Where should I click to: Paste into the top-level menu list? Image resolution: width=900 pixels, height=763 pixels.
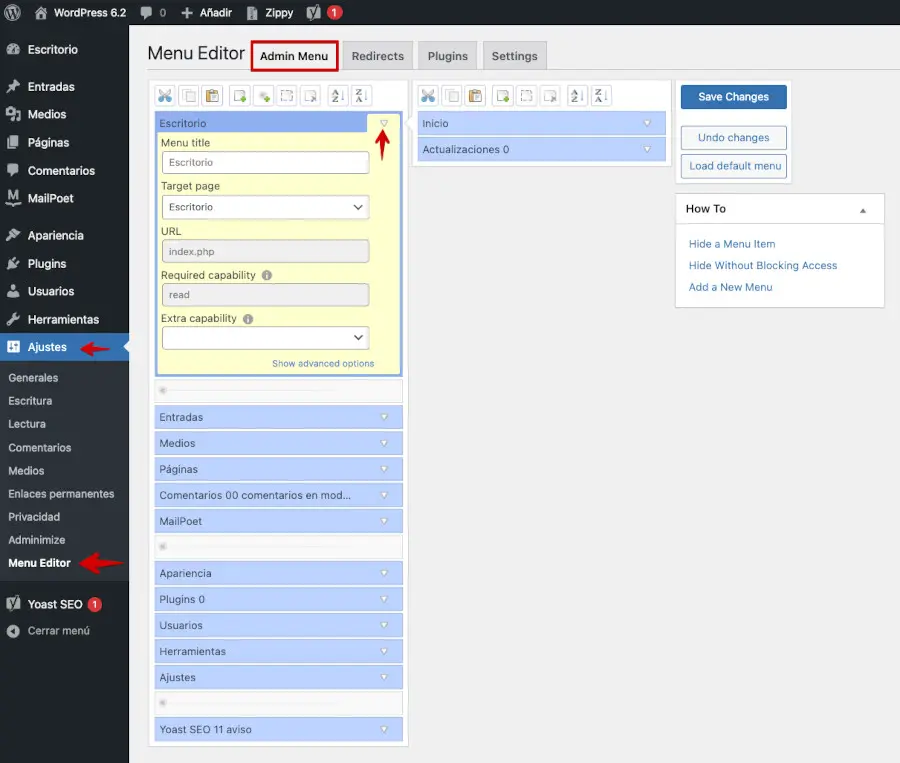coord(213,96)
